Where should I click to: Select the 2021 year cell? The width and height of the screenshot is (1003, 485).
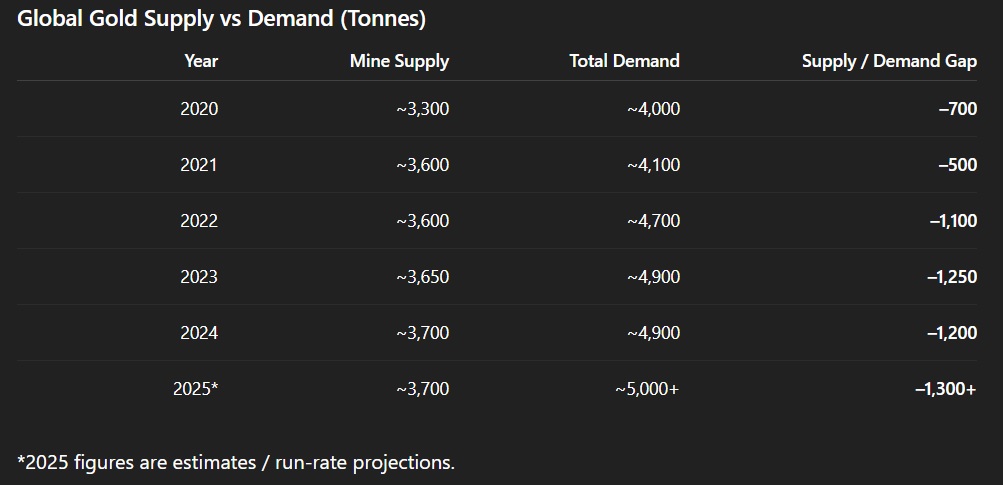(x=199, y=165)
